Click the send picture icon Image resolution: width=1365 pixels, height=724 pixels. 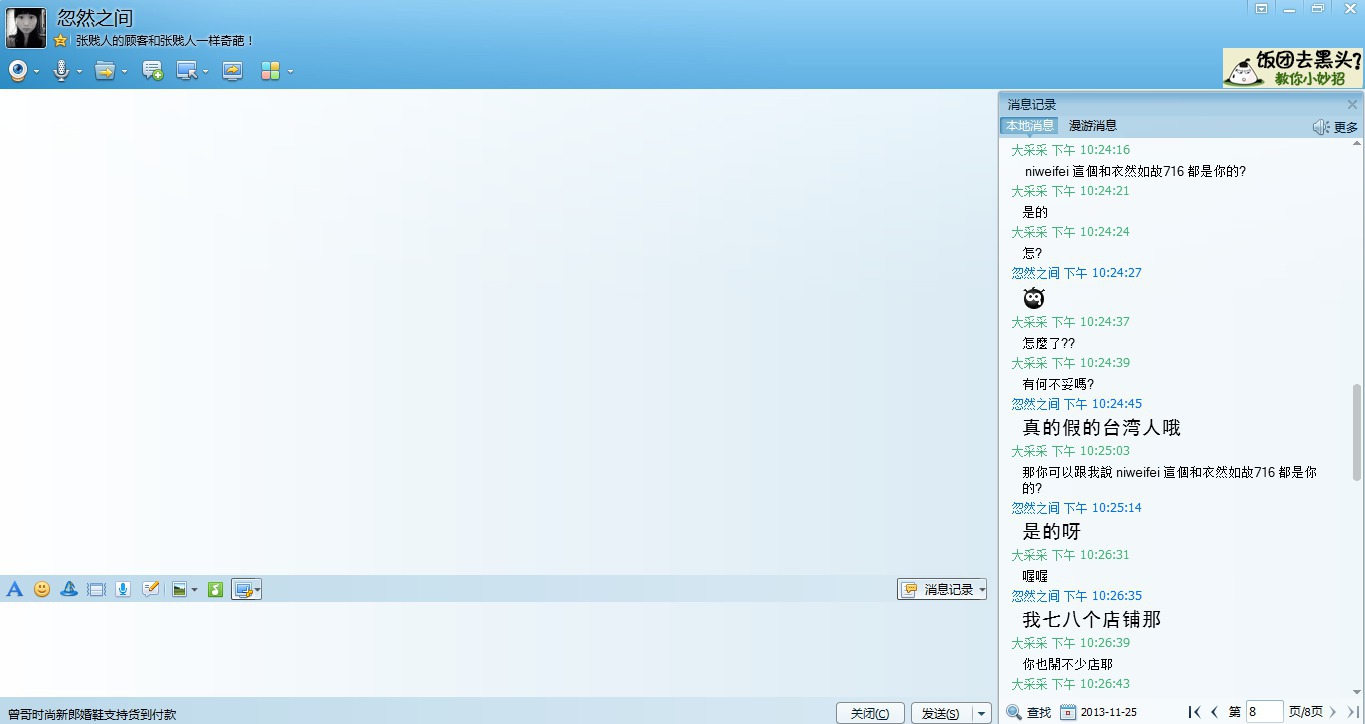179,590
